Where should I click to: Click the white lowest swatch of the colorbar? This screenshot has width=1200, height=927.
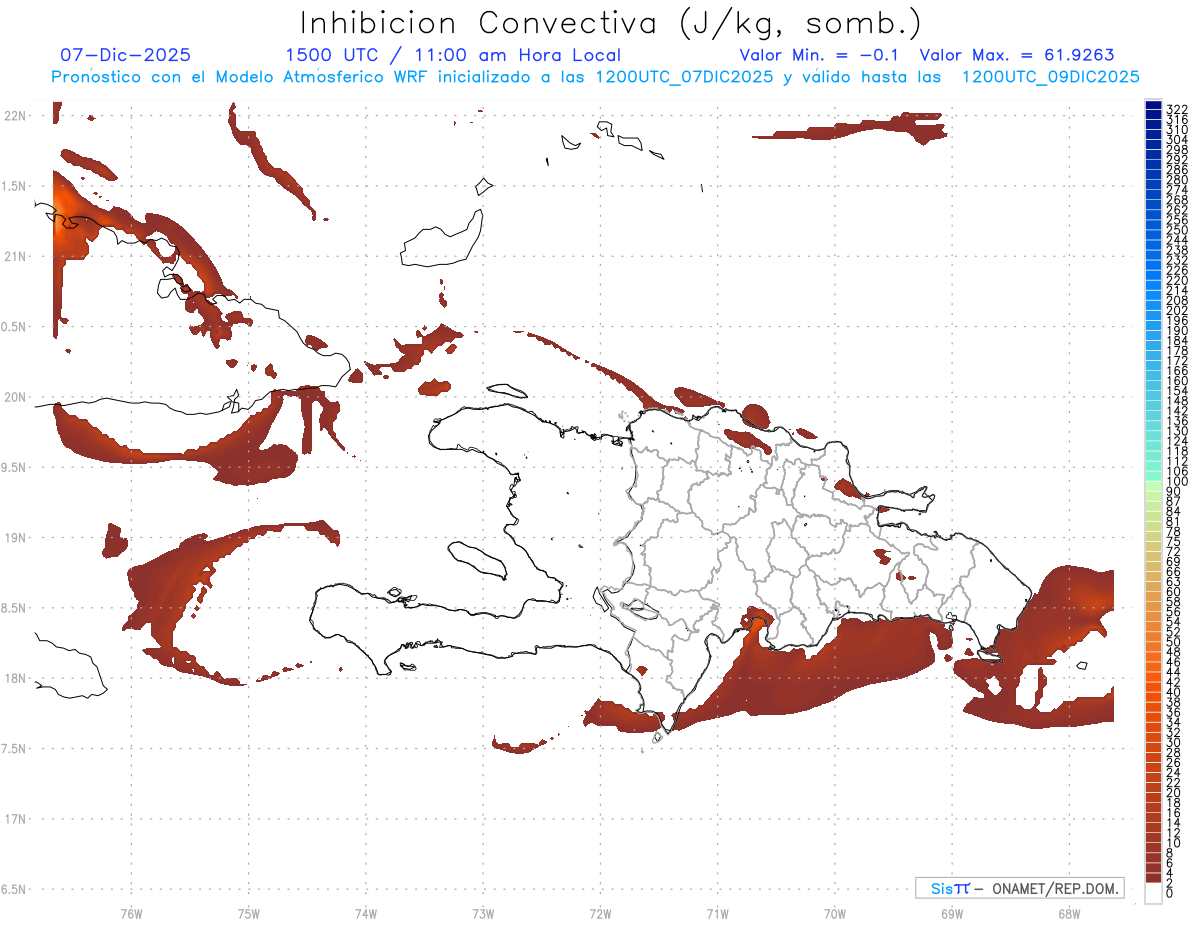tap(1153, 893)
